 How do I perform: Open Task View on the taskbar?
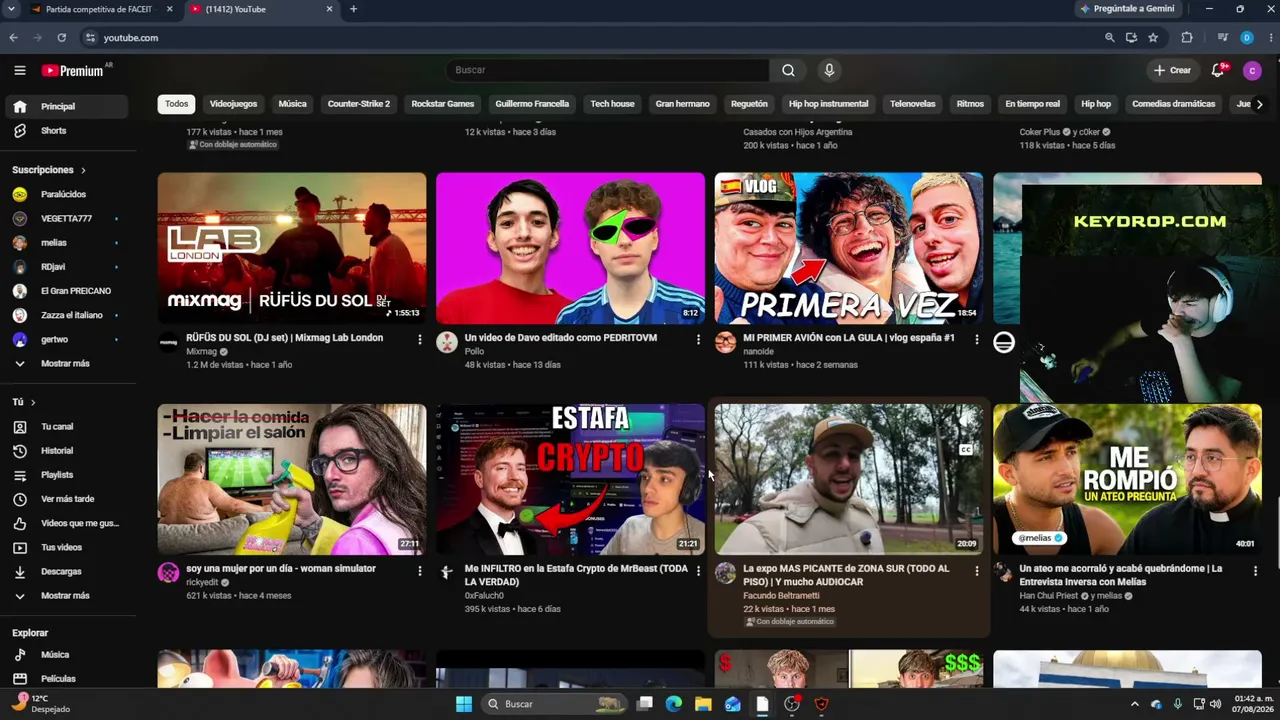645,704
